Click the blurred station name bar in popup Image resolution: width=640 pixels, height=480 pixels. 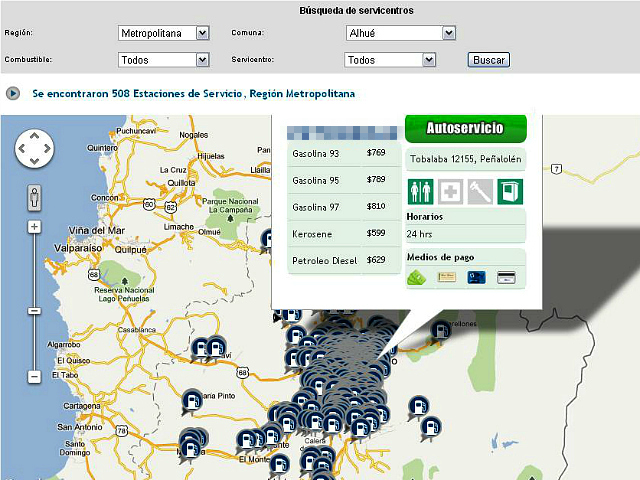[x=342, y=133]
